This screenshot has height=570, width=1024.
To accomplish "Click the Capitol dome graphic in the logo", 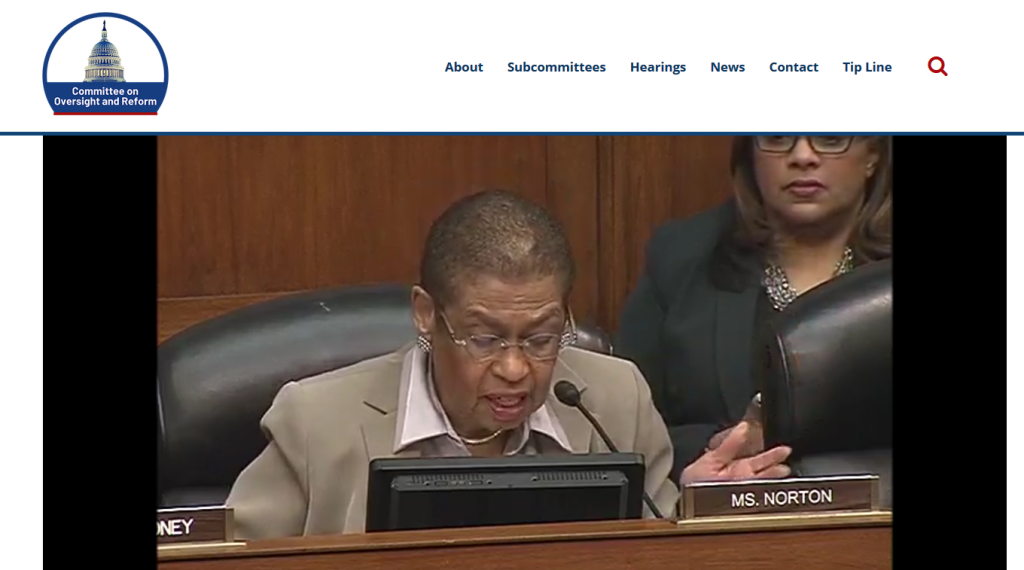I will click(x=105, y=53).
